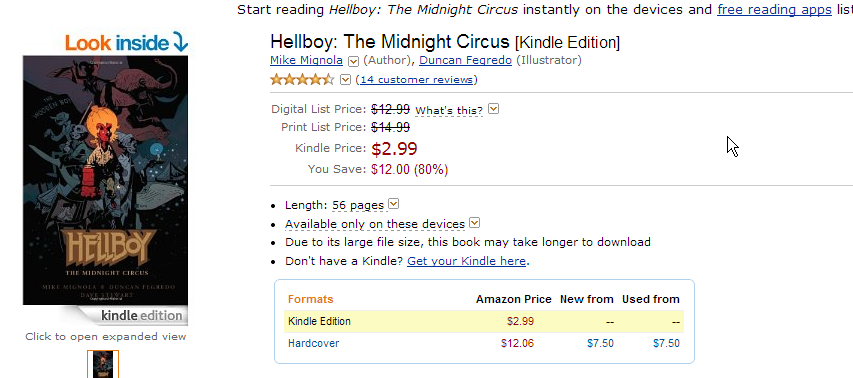Expand Available only on these devices arrow
Image resolution: width=853 pixels, height=378 pixels.
point(474,223)
